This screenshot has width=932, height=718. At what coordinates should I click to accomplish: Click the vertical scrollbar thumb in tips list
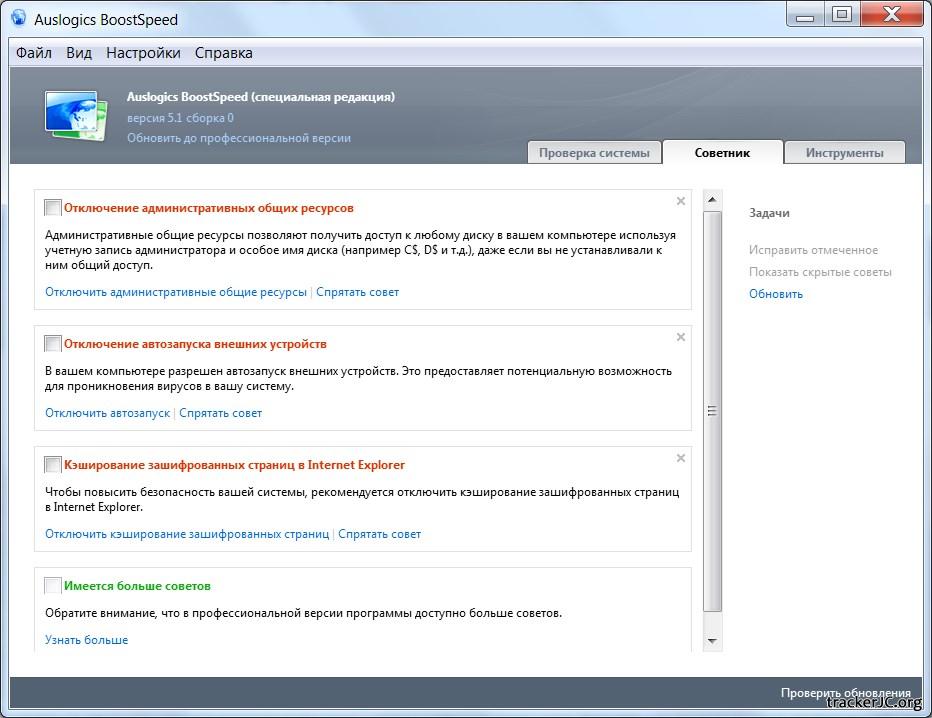pyautogui.click(x=712, y=410)
